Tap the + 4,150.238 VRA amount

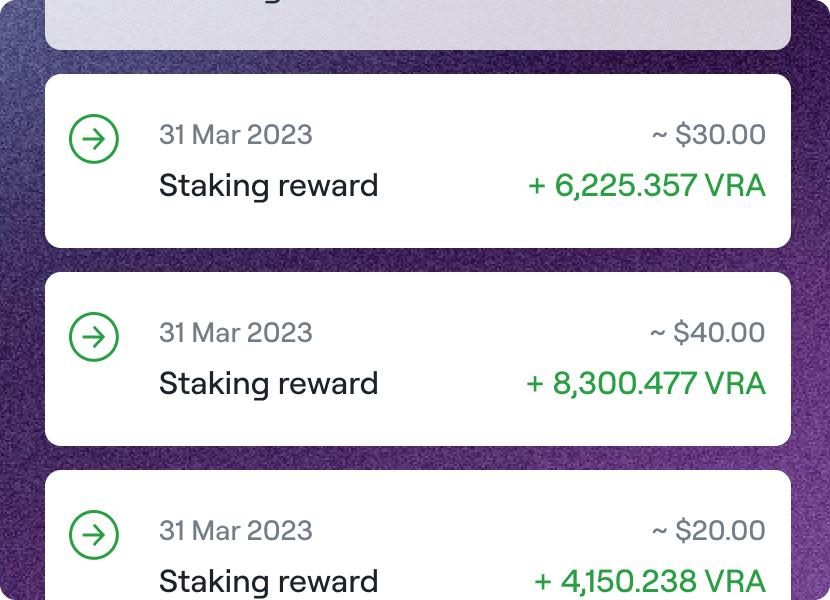click(650, 581)
